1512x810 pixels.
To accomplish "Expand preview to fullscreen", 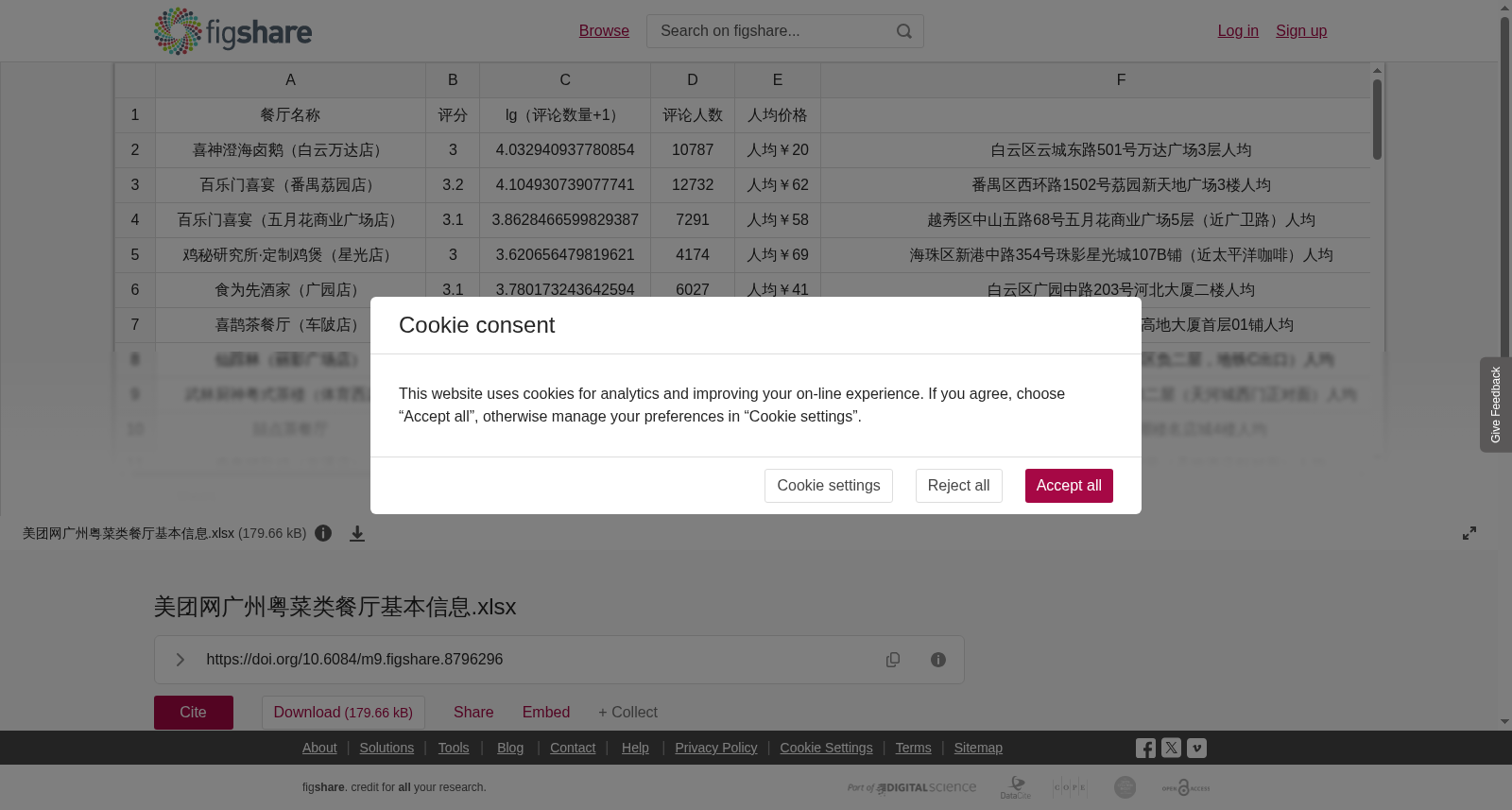I will point(1469,533).
